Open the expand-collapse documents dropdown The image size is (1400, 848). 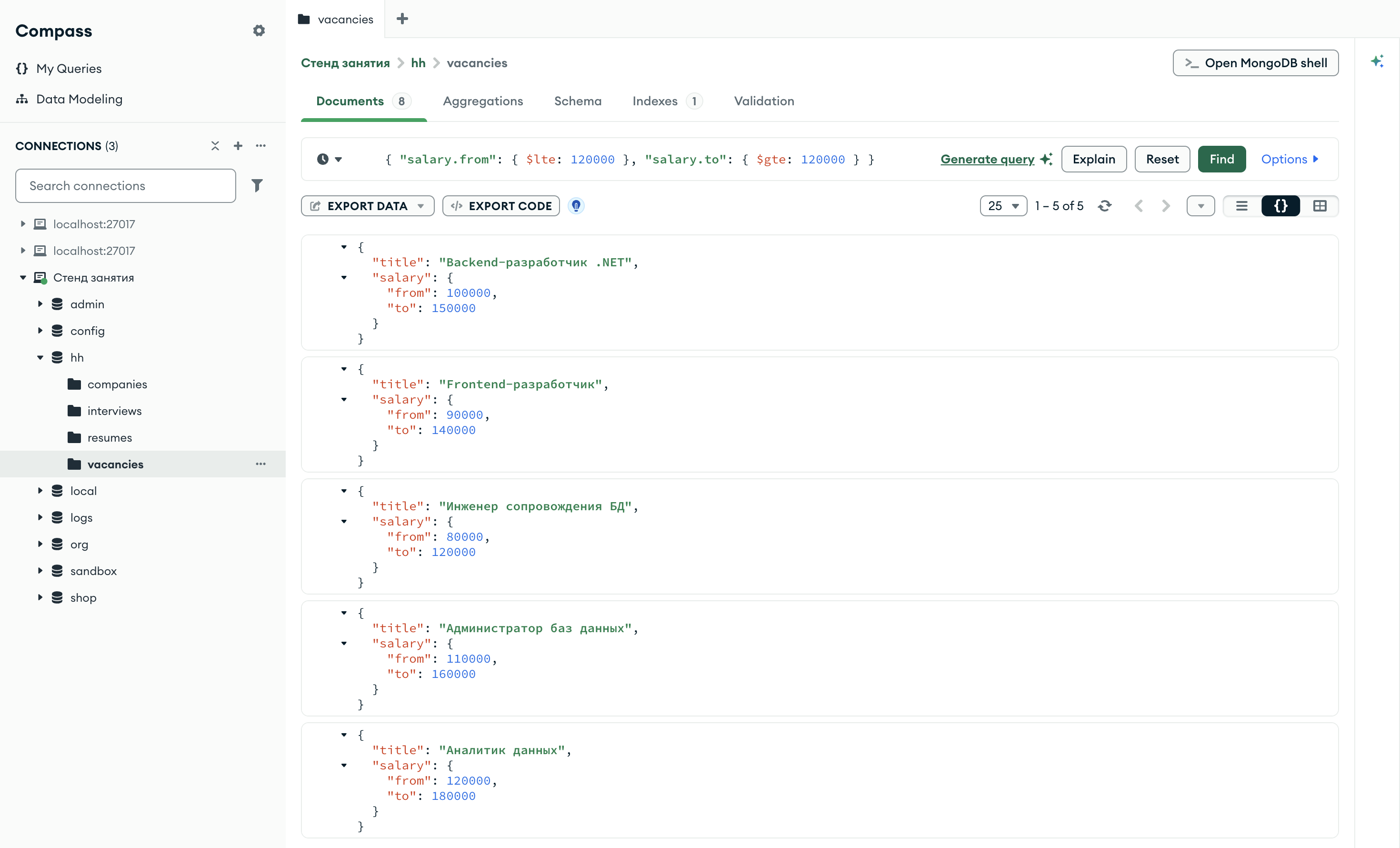click(x=1200, y=206)
